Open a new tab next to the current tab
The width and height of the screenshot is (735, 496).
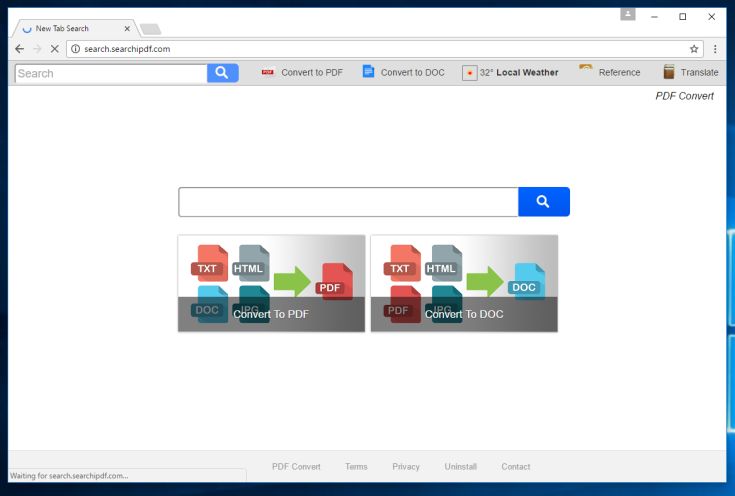(150, 29)
